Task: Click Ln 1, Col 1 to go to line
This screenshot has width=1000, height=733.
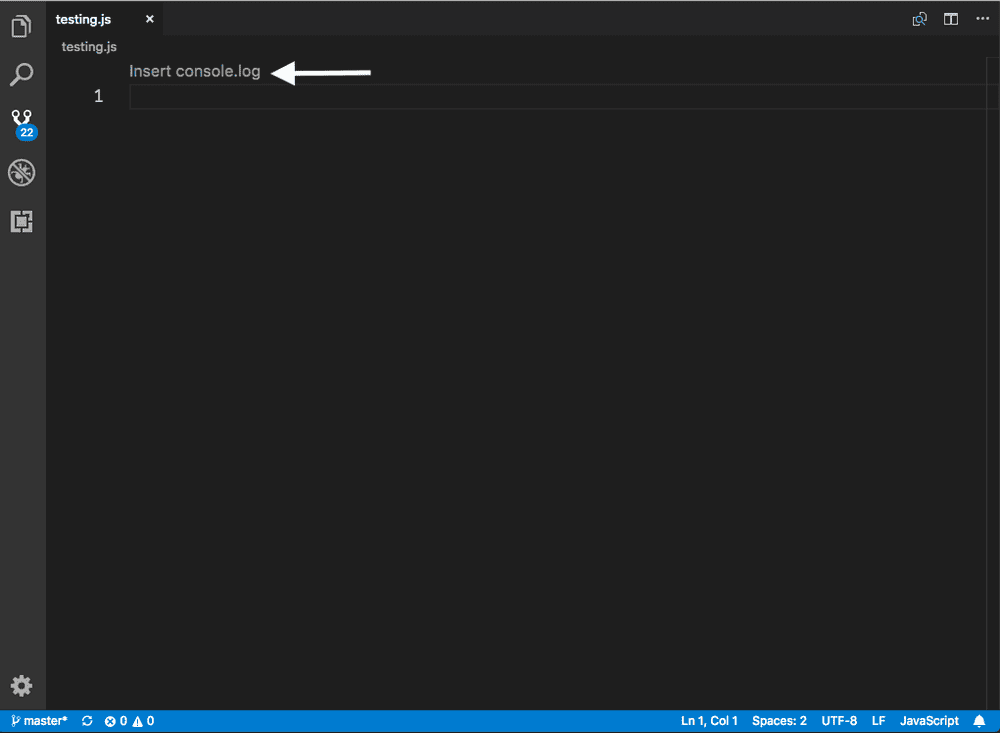Action: pyautogui.click(x=709, y=720)
